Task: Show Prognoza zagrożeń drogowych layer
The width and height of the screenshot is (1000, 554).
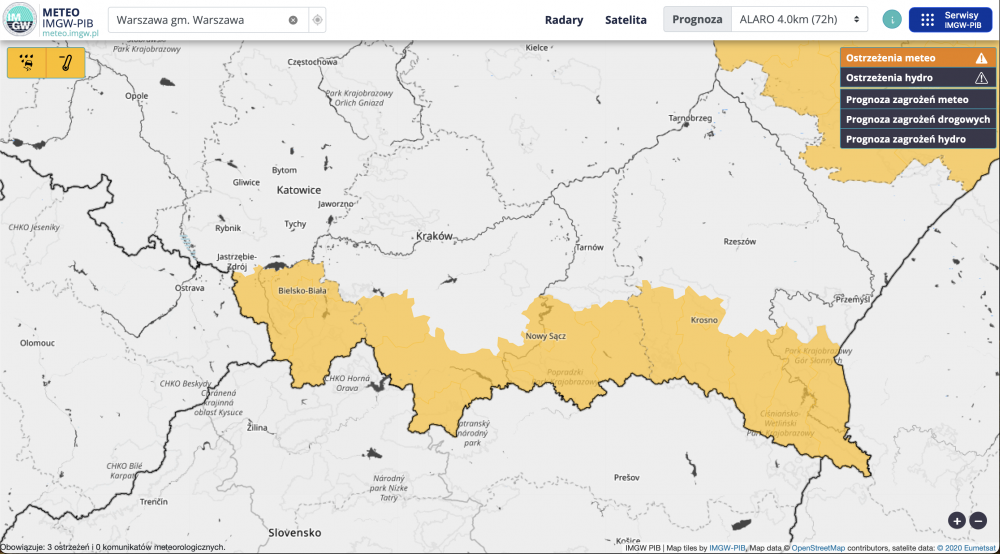Action: tap(918, 119)
